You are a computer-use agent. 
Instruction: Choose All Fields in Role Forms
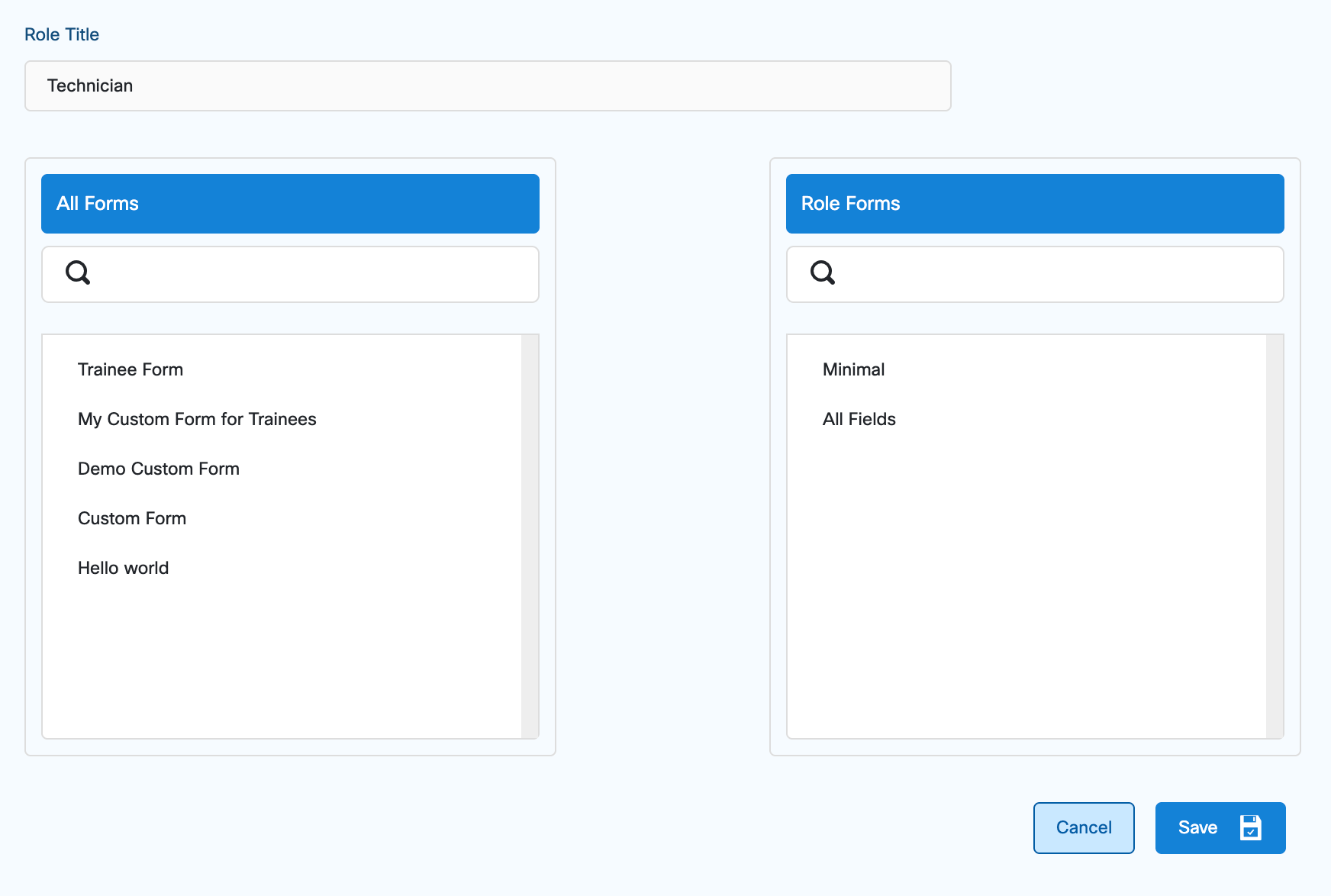(x=859, y=419)
